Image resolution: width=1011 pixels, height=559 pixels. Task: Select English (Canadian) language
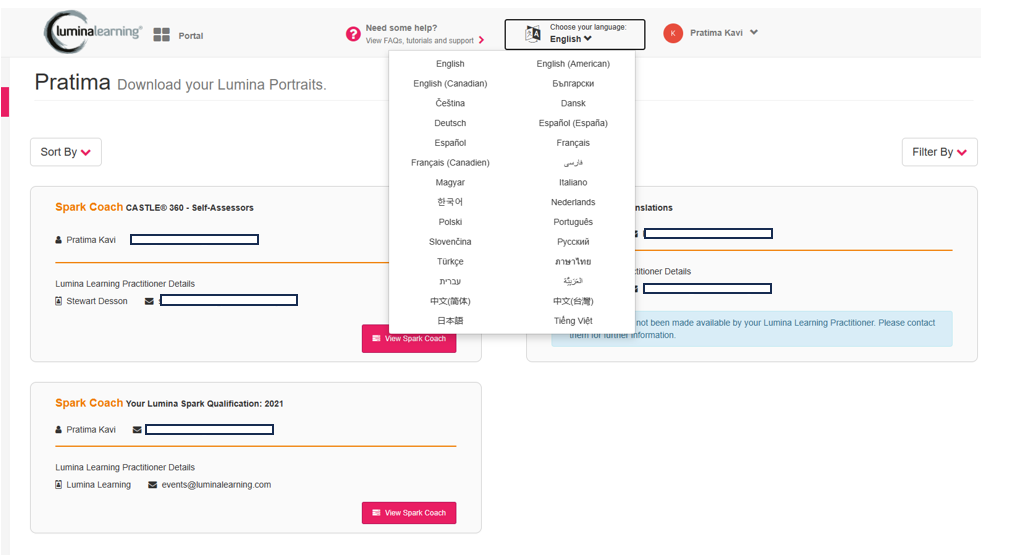tap(450, 83)
